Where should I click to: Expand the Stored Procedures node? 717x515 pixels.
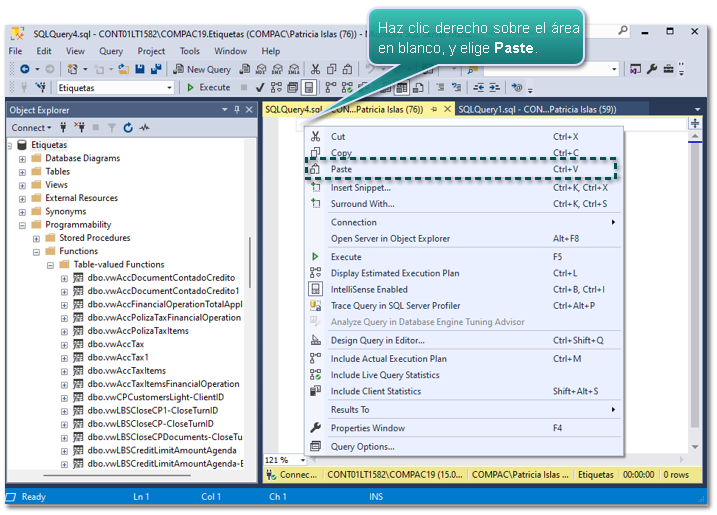pos(36,238)
